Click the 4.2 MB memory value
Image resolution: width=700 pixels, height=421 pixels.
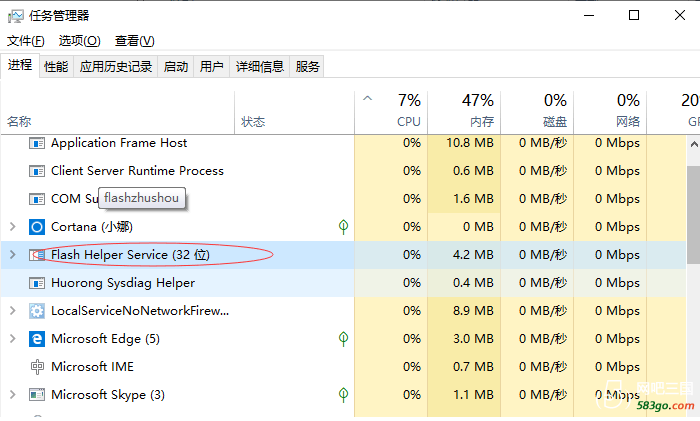coord(473,255)
